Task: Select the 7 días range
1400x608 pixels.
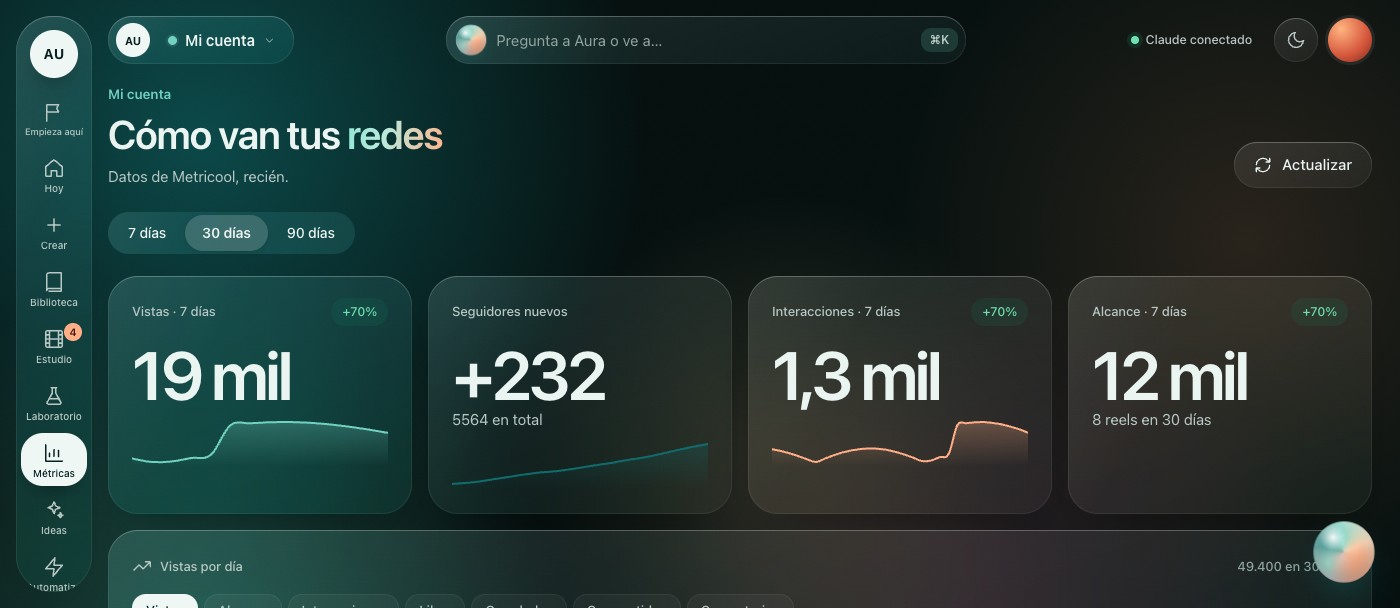Action: point(147,233)
